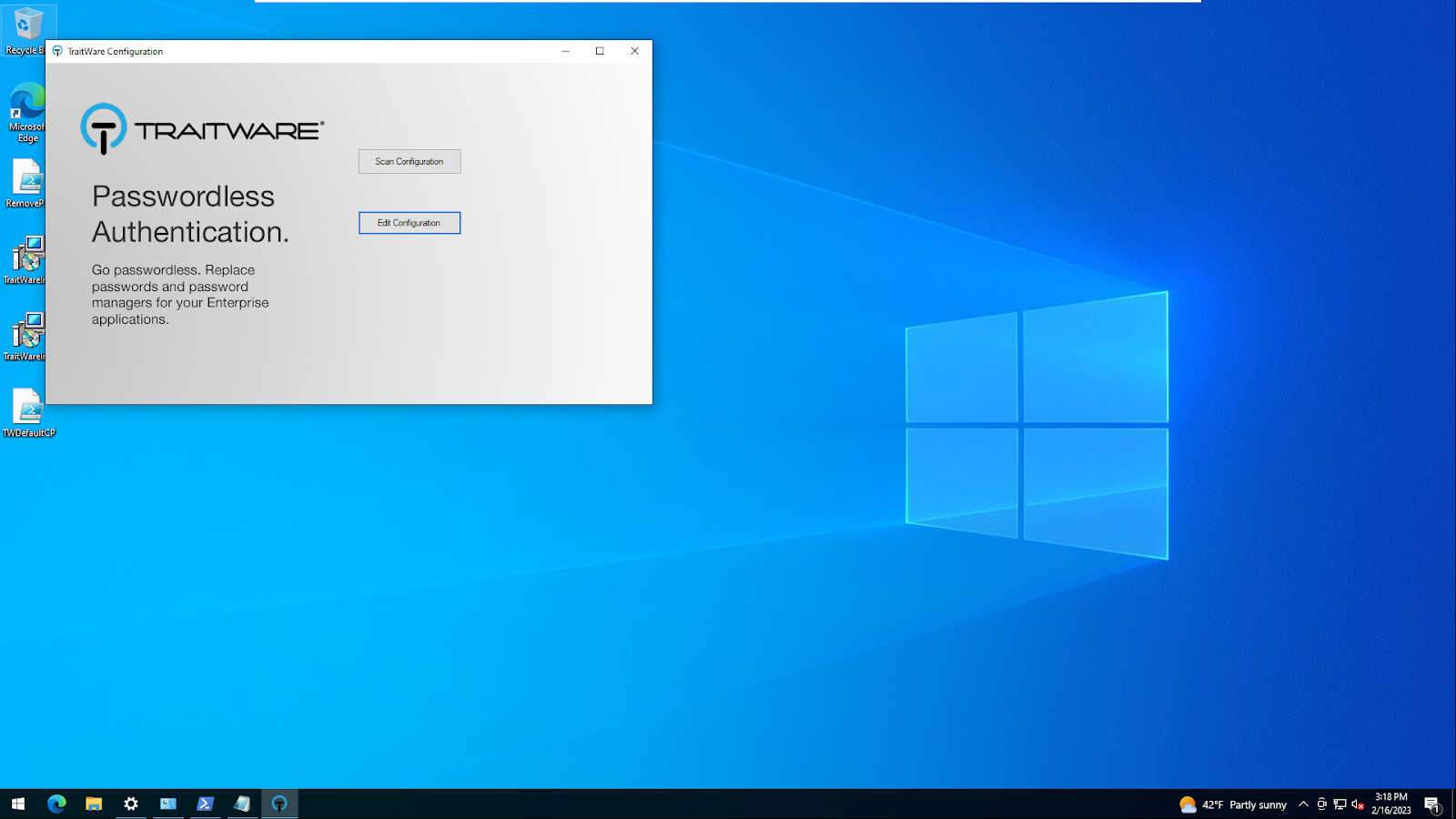
Task: Select the RemoveP script desktop file
Action: (27, 184)
